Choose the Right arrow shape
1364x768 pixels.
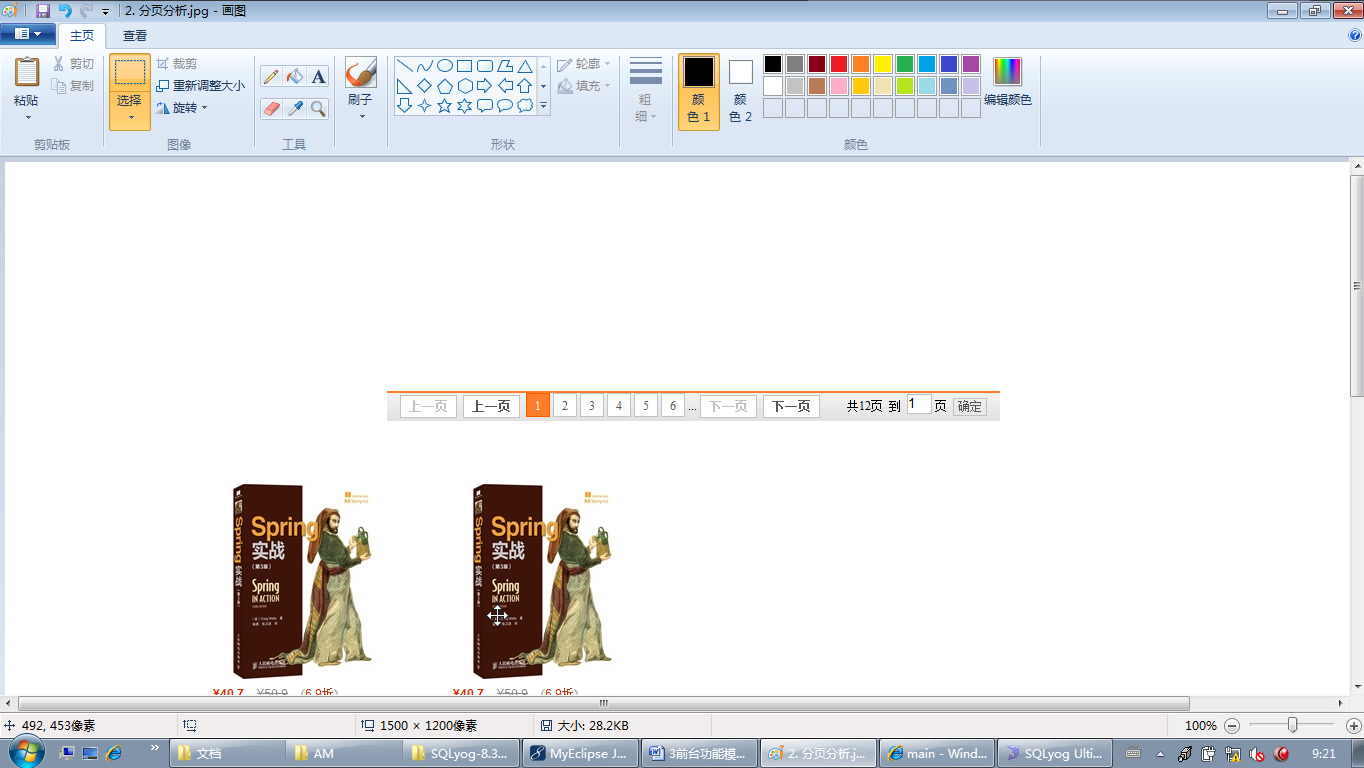(485, 86)
